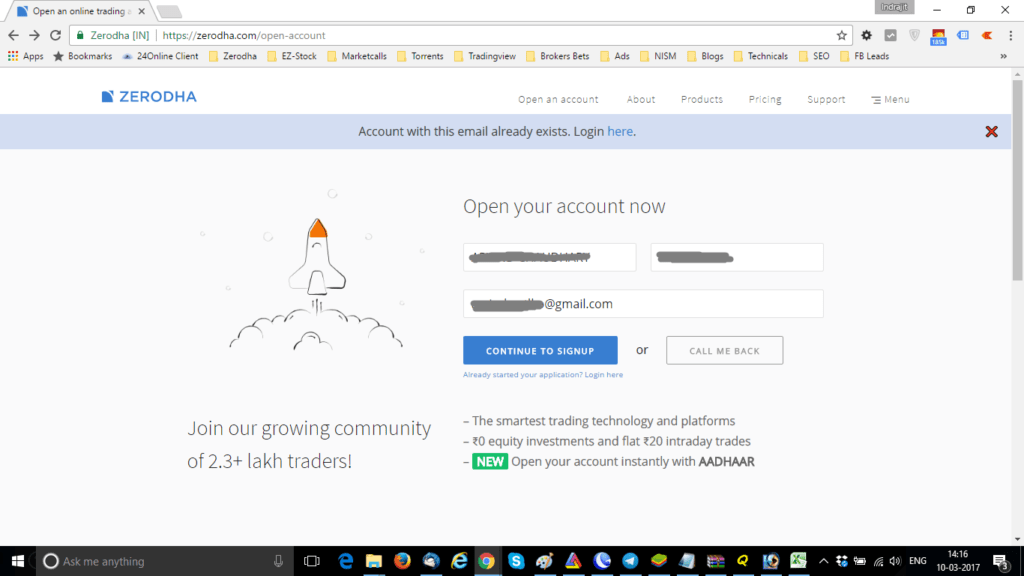The height and width of the screenshot is (576, 1024).
Task: Click the gmail email input field
Action: coord(643,304)
